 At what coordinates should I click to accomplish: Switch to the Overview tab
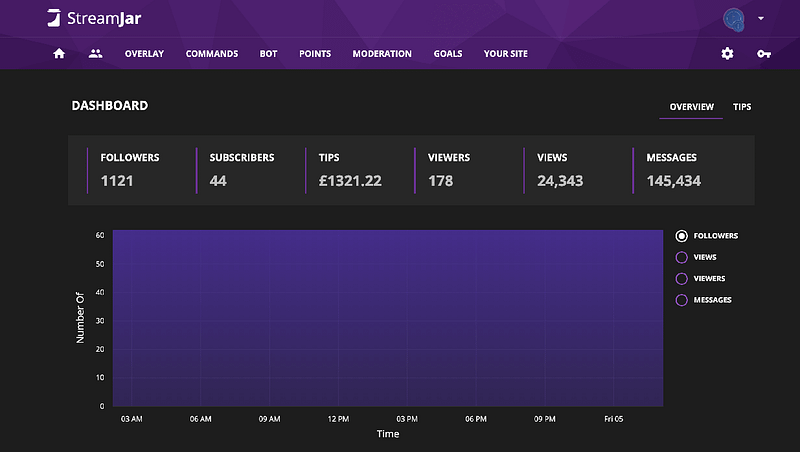[691, 106]
